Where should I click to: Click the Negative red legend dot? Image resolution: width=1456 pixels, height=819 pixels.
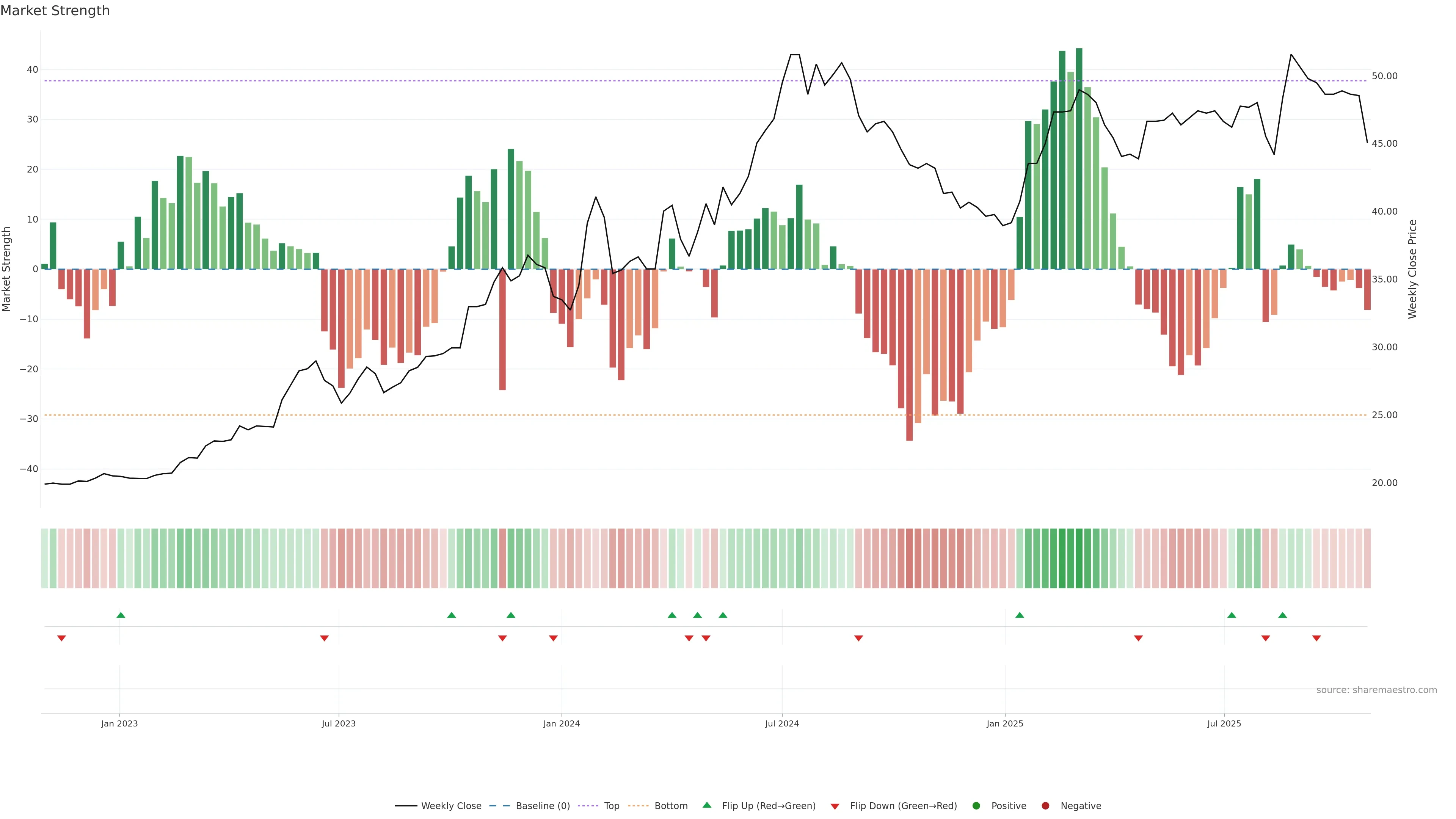click(1045, 806)
